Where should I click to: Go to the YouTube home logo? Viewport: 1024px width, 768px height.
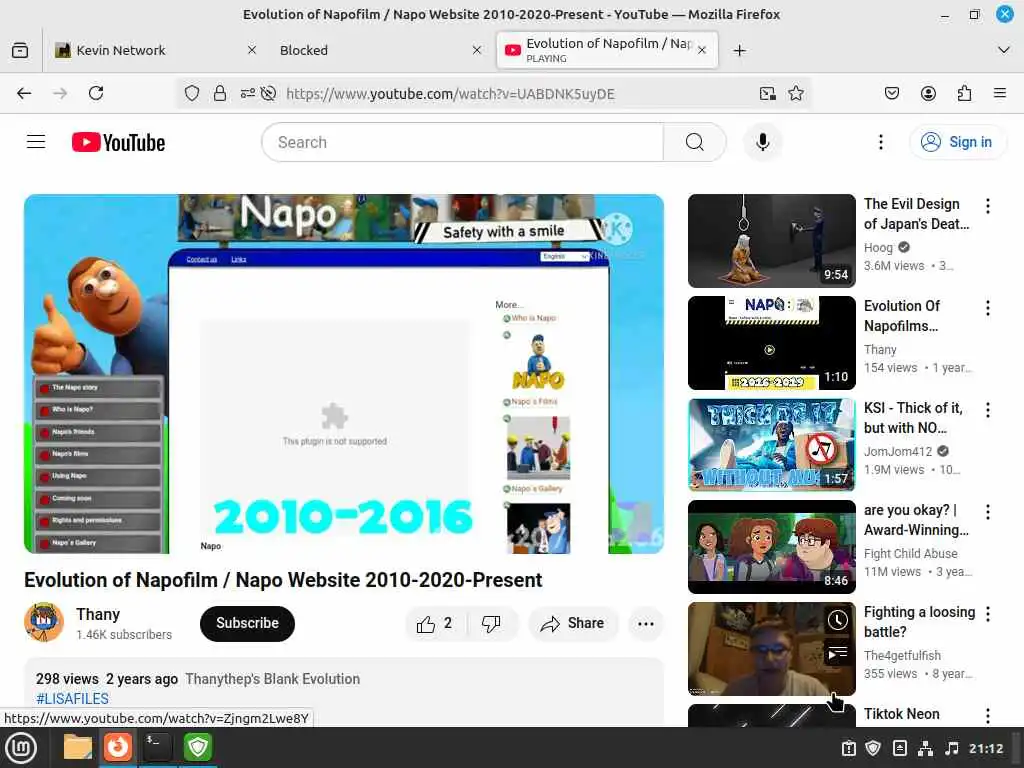[x=118, y=142]
